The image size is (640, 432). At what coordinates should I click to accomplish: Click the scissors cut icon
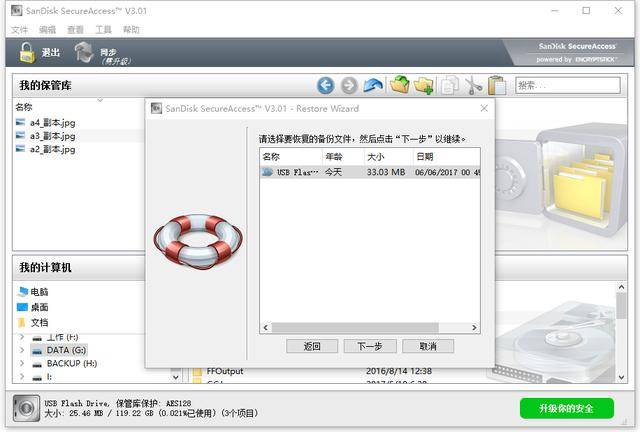473,86
